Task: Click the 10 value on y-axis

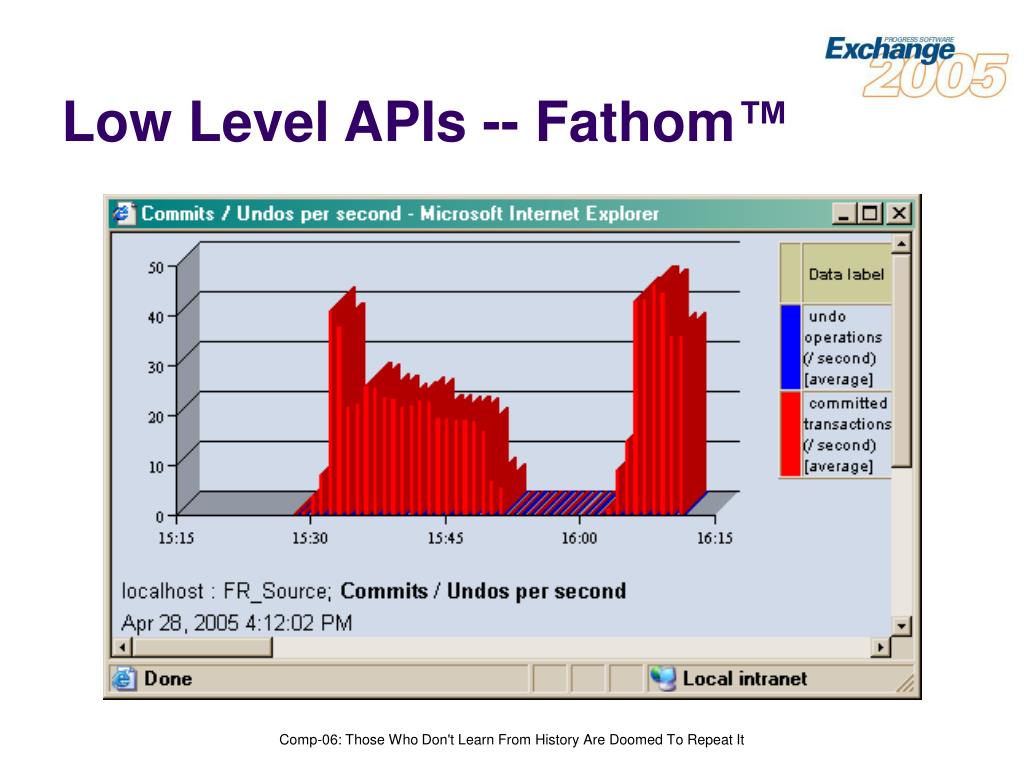Action: 155,466
